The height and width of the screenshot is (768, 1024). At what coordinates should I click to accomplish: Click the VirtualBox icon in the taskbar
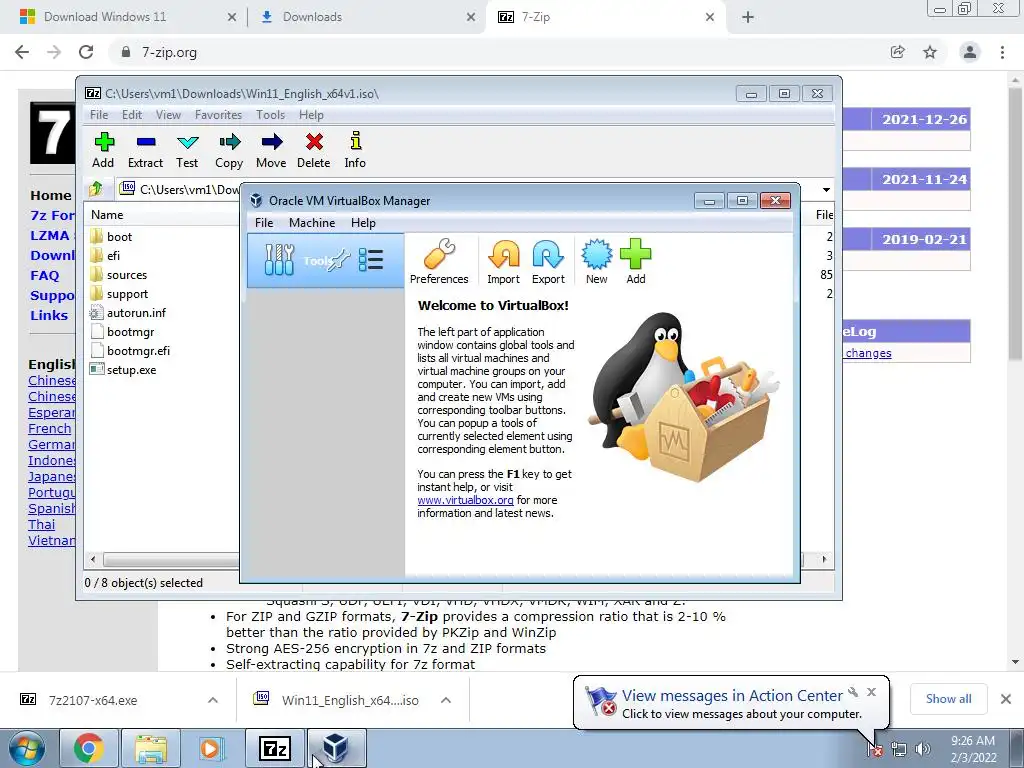click(336, 749)
